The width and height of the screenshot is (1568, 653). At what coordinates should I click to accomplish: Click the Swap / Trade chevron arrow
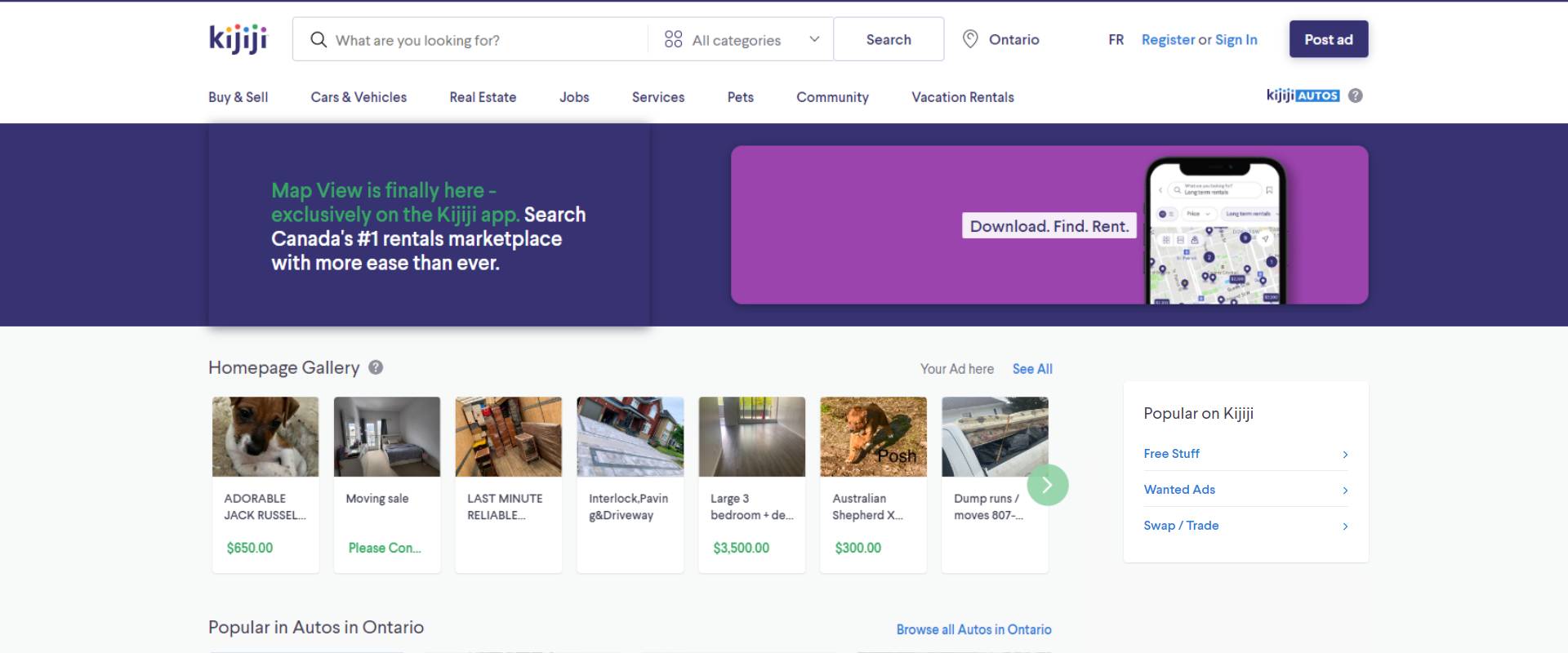click(1345, 526)
